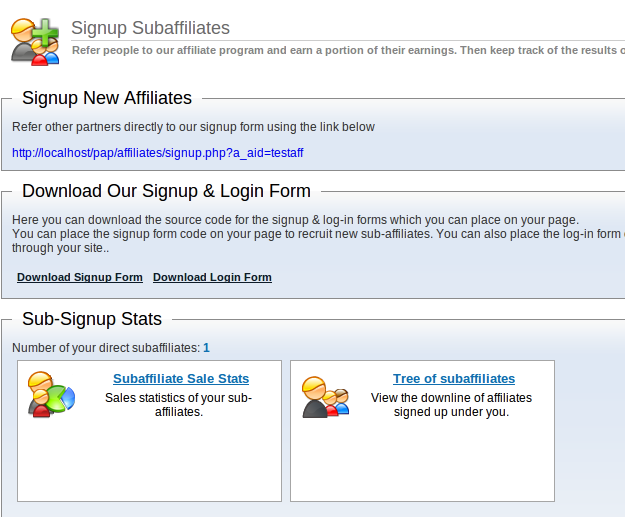The width and height of the screenshot is (625, 517).
Task: Click the page subtitle about referring people
Action: (x=348, y=50)
